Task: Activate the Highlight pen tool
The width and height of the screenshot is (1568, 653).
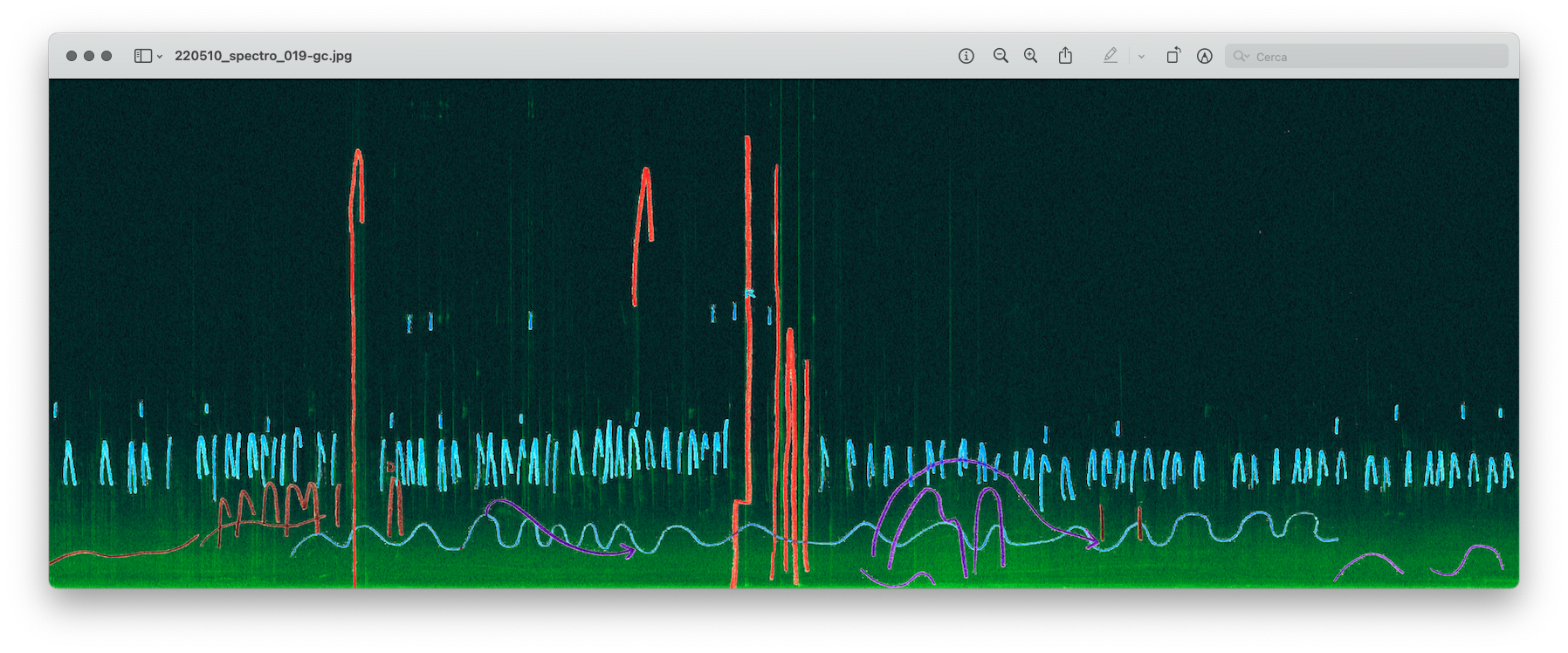Action: tap(1110, 56)
